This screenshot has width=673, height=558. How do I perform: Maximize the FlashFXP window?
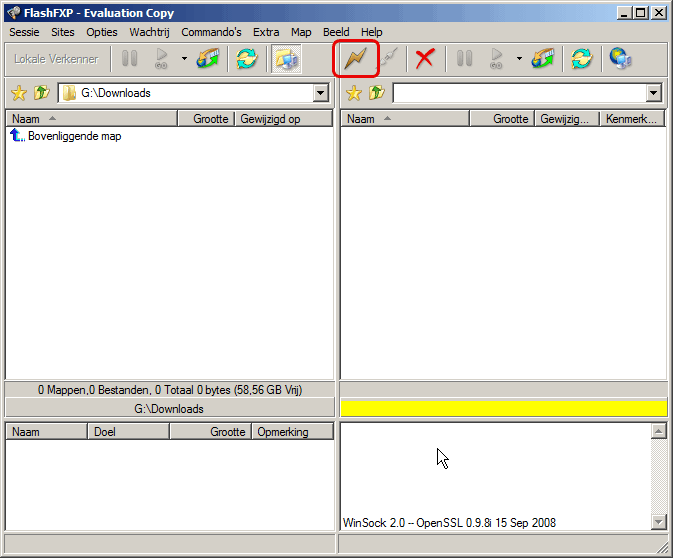[x=641, y=13]
